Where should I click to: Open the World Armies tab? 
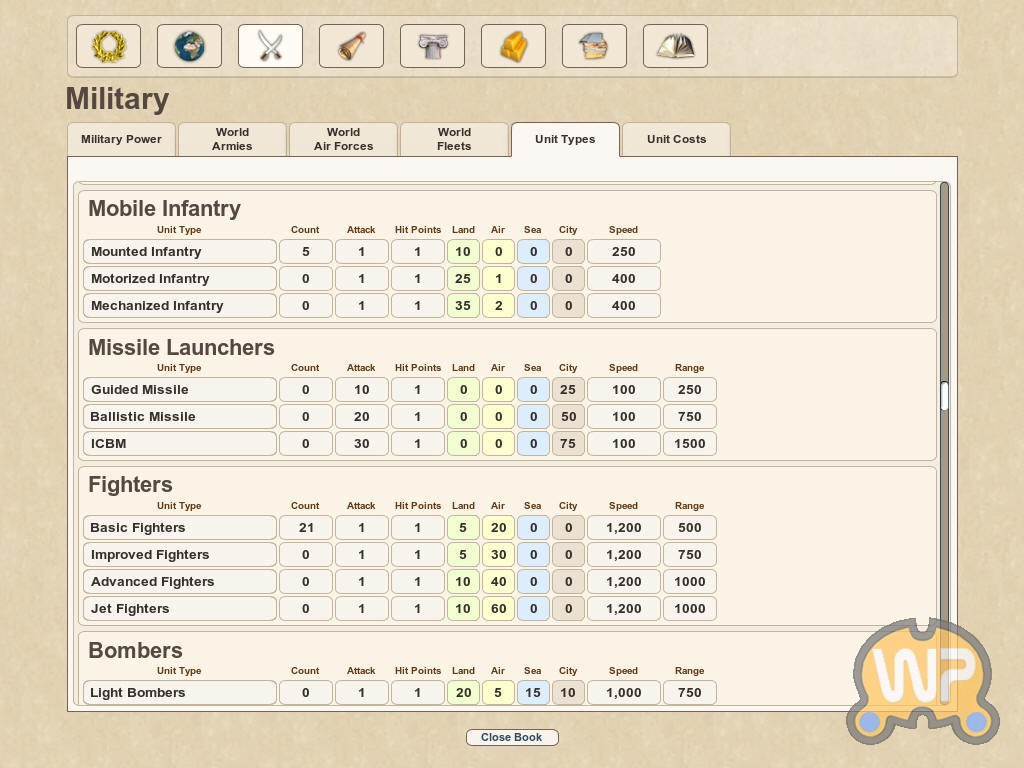click(232, 140)
